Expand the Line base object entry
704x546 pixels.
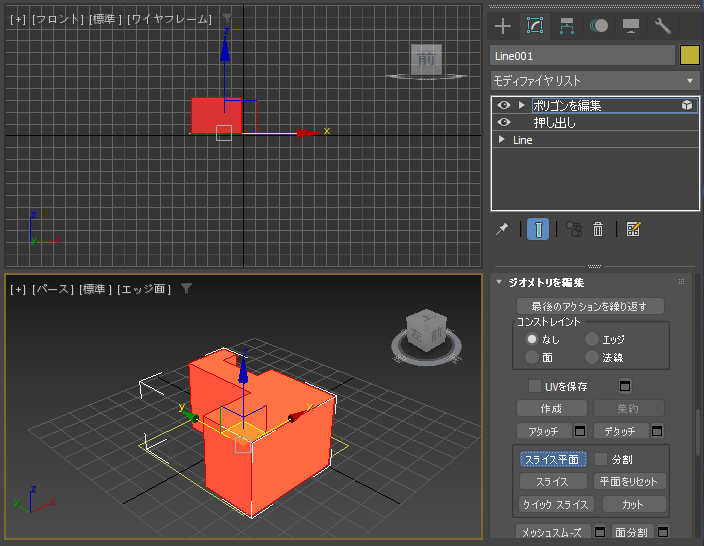coord(502,139)
